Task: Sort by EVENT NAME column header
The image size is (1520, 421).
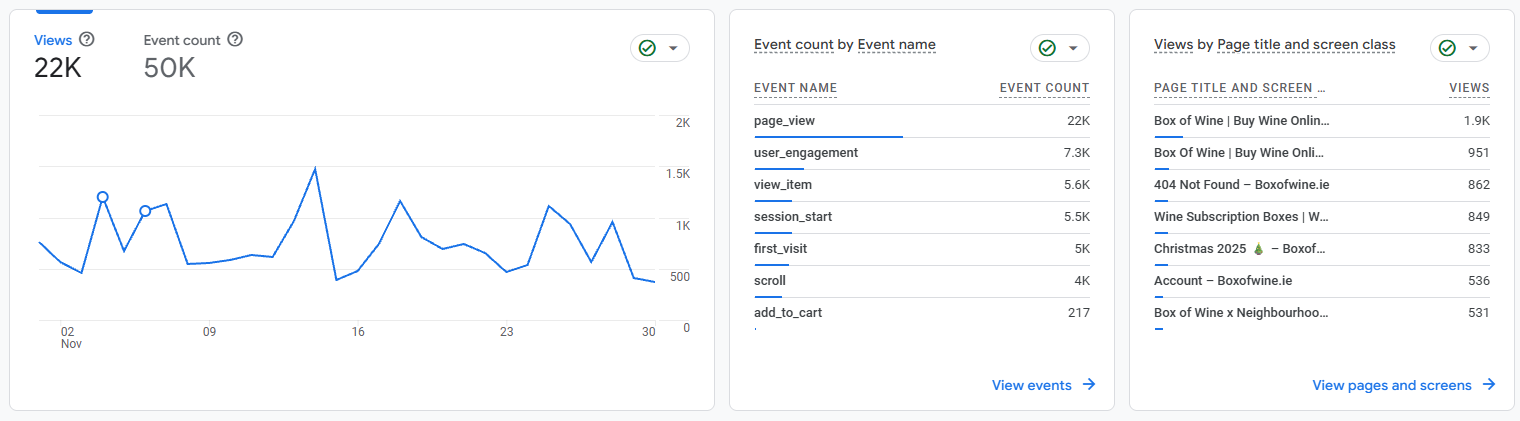Action: [x=796, y=88]
